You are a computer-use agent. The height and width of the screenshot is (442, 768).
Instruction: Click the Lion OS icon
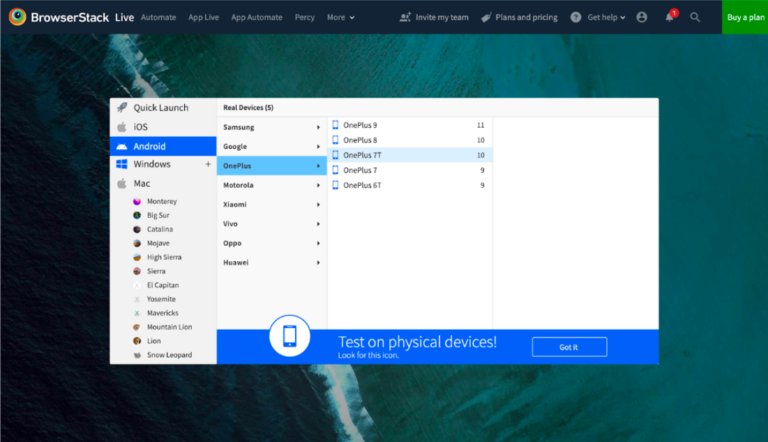137,341
